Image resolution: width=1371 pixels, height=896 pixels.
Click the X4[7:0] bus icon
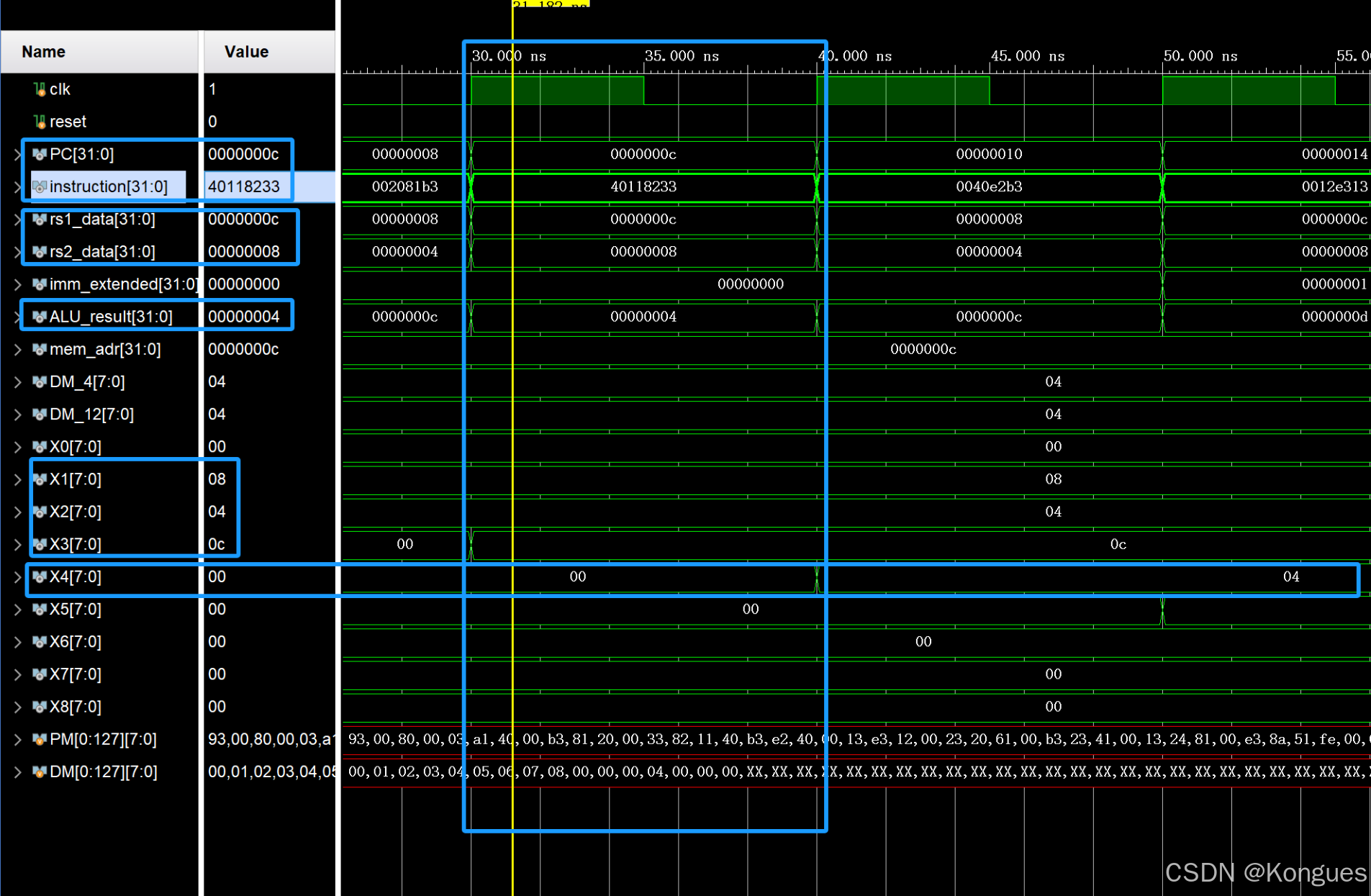(x=40, y=576)
